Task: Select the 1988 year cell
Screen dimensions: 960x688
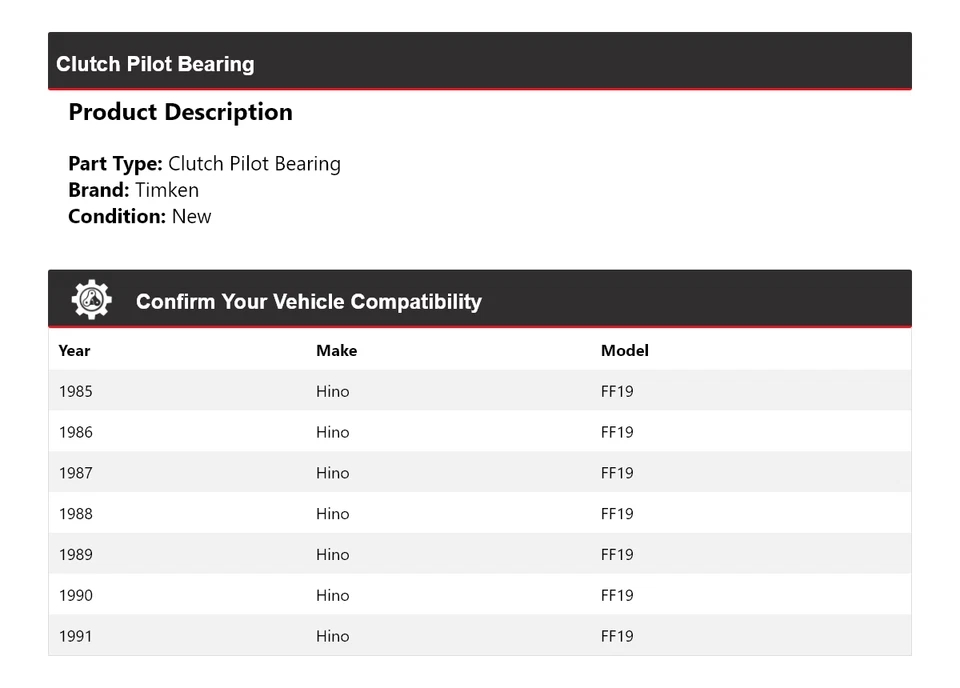Action: coord(75,514)
